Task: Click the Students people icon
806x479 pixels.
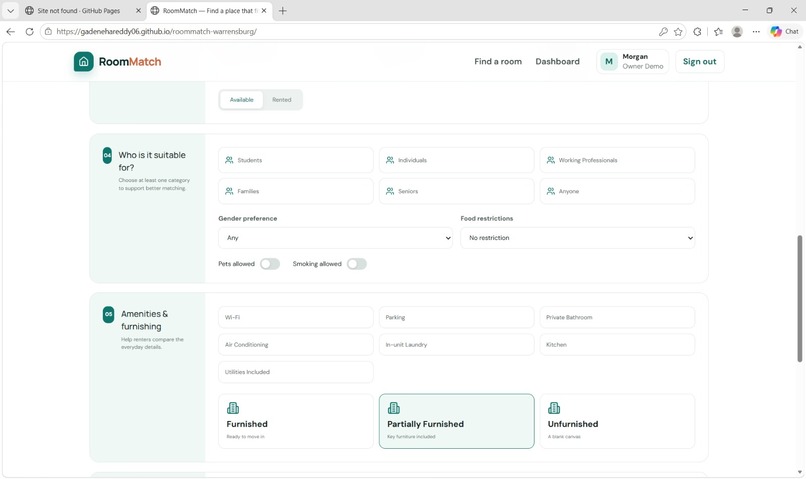Action: coord(229,160)
